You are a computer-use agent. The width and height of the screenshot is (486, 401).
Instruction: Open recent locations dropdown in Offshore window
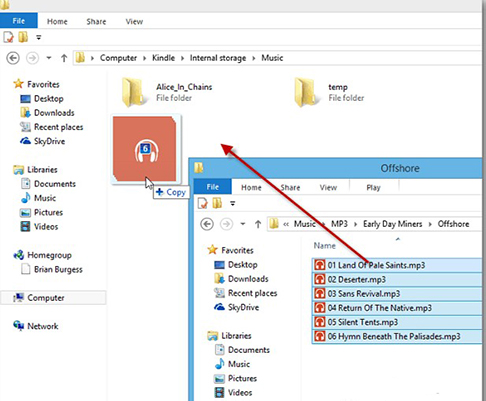(243, 224)
